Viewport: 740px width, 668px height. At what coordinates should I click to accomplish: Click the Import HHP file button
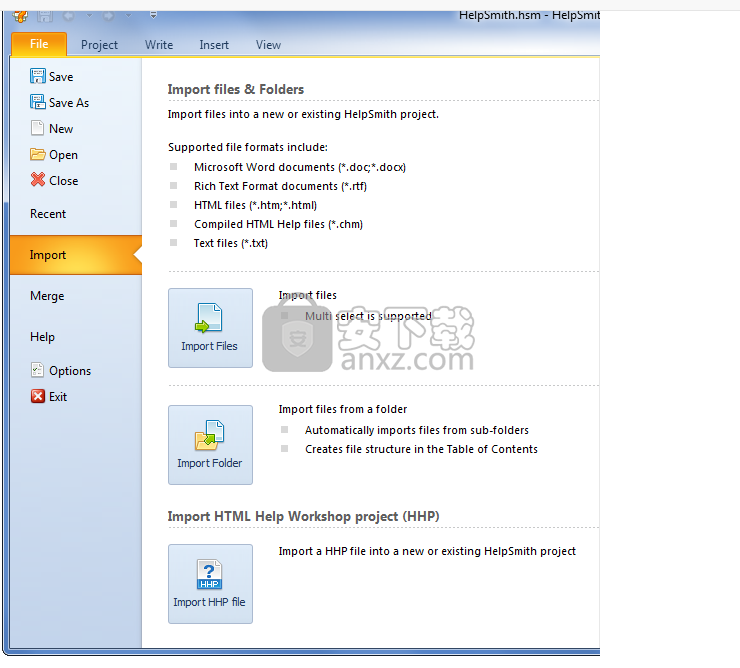tap(210, 584)
